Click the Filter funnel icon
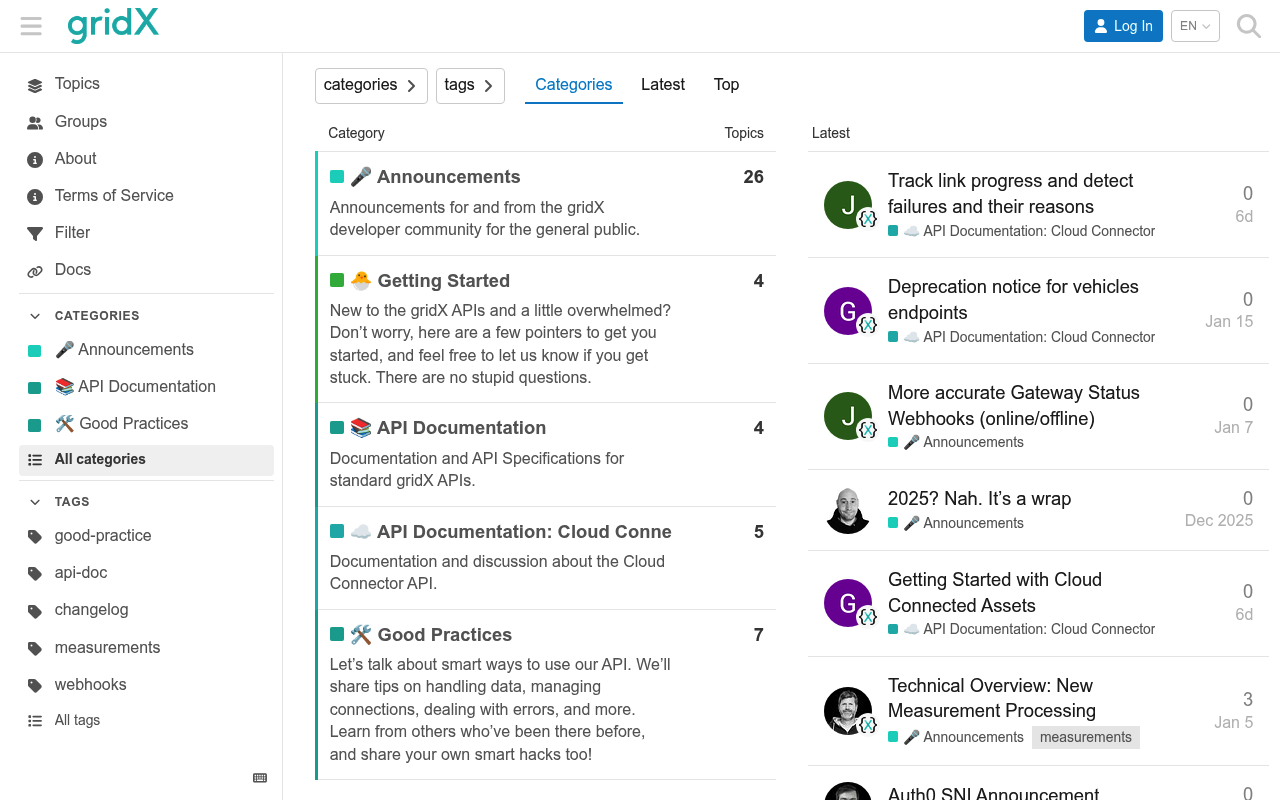This screenshot has height=800, width=1280. coord(35,233)
